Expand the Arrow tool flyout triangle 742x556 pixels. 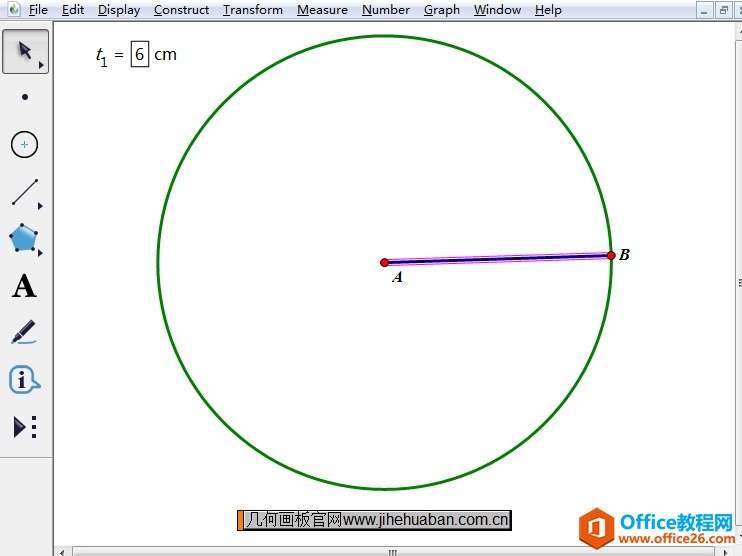pyautogui.click(x=41, y=65)
